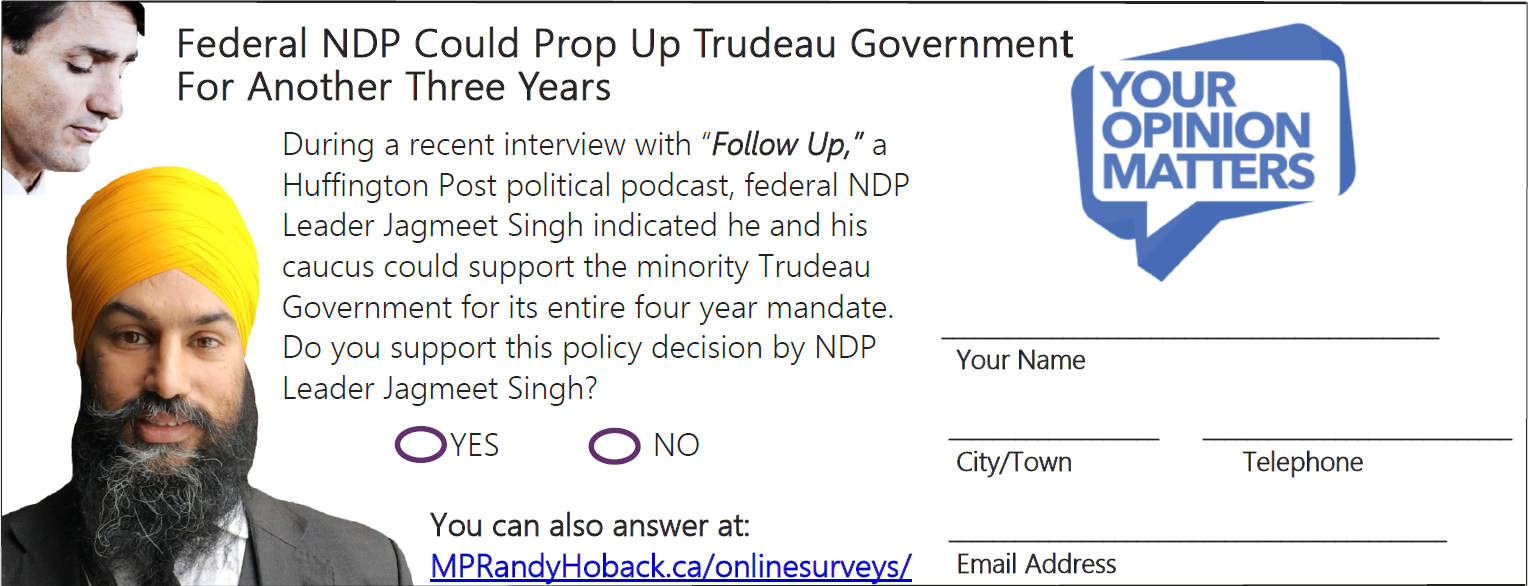Viewport: 1528px width, 586px height.
Task: Click the headline line For Another Three Years
Action: 393,87
